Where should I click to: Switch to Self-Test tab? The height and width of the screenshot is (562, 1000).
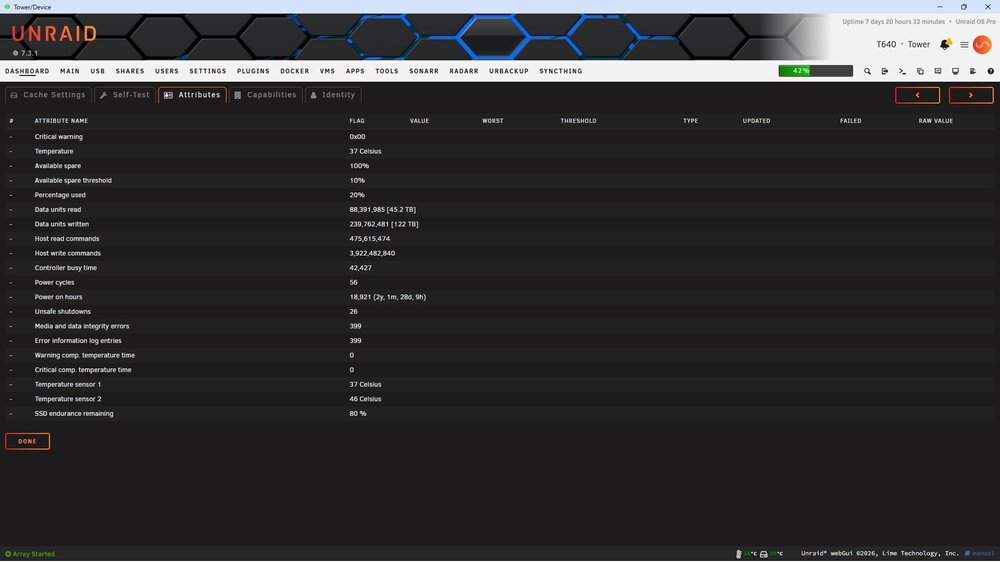click(x=125, y=95)
